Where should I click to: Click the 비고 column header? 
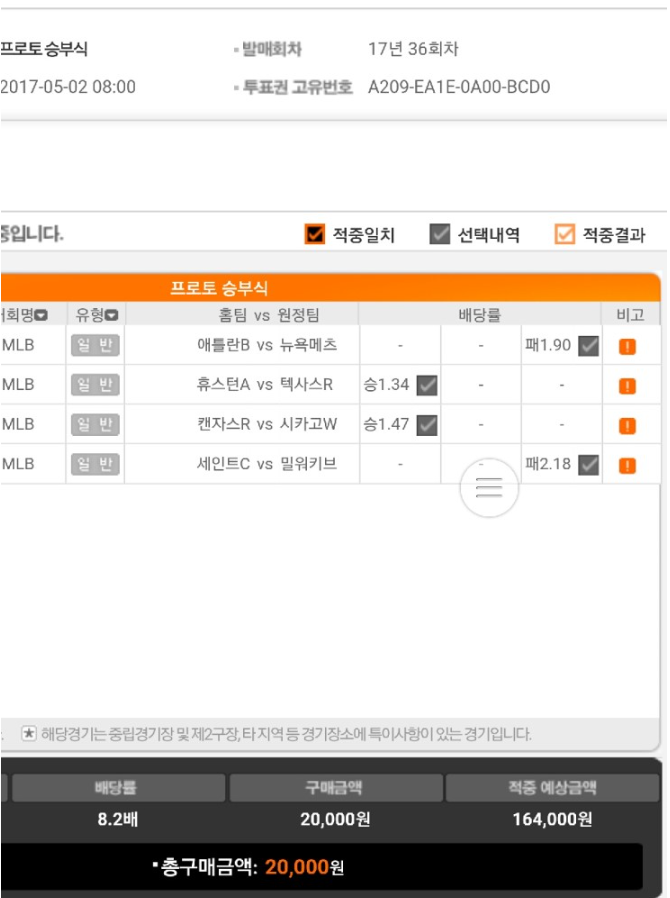[630, 314]
